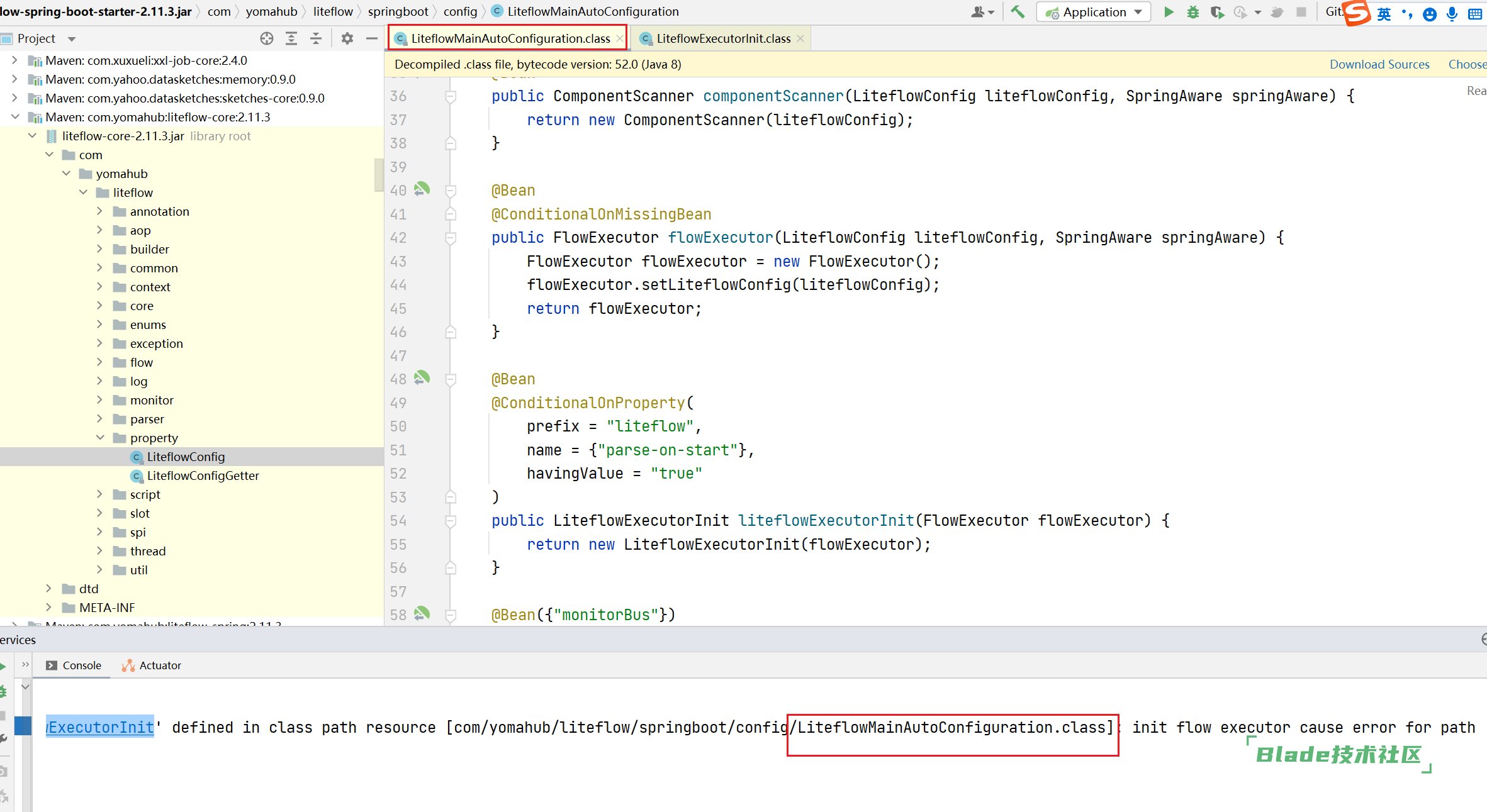Close LiteflowExecutorInit.class tab

pos(800,38)
